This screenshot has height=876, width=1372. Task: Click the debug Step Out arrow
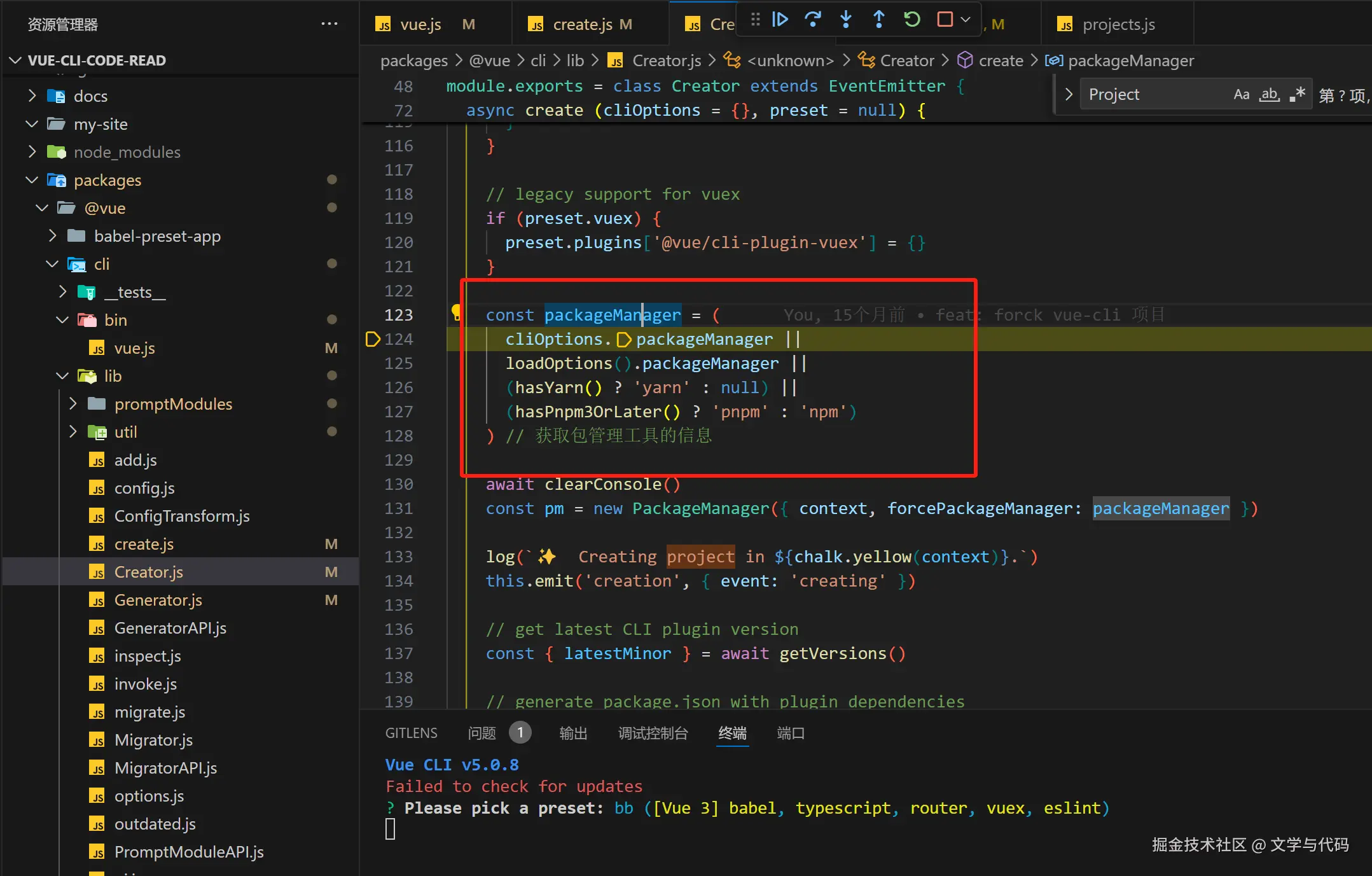tap(879, 20)
